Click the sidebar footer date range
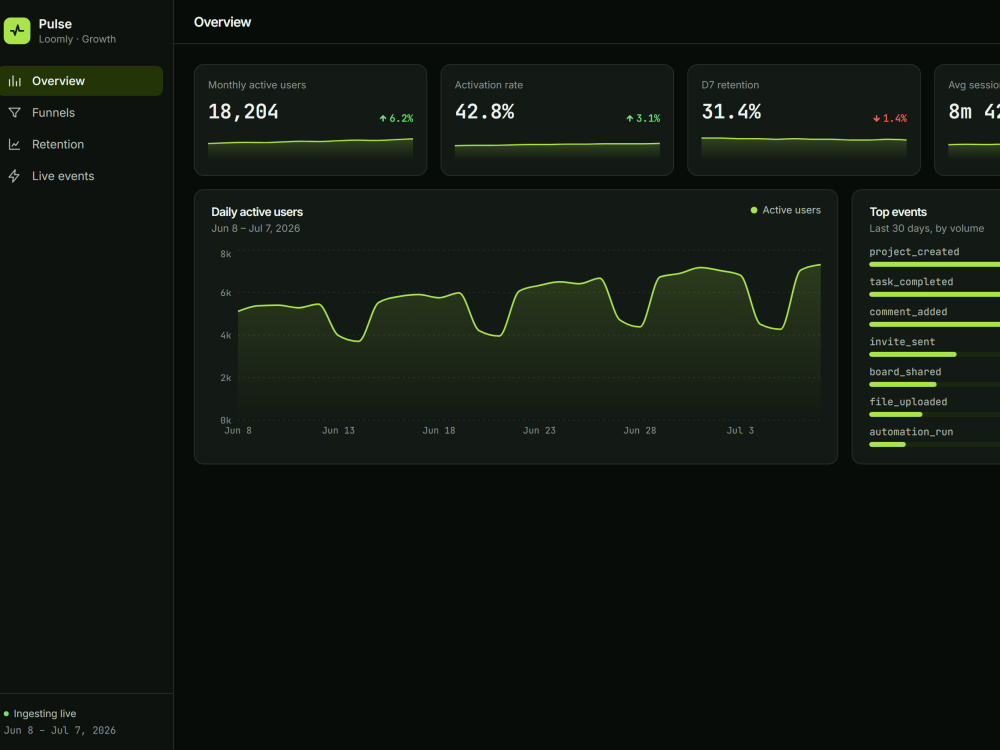The width and height of the screenshot is (1000, 750). click(x=60, y=730)
